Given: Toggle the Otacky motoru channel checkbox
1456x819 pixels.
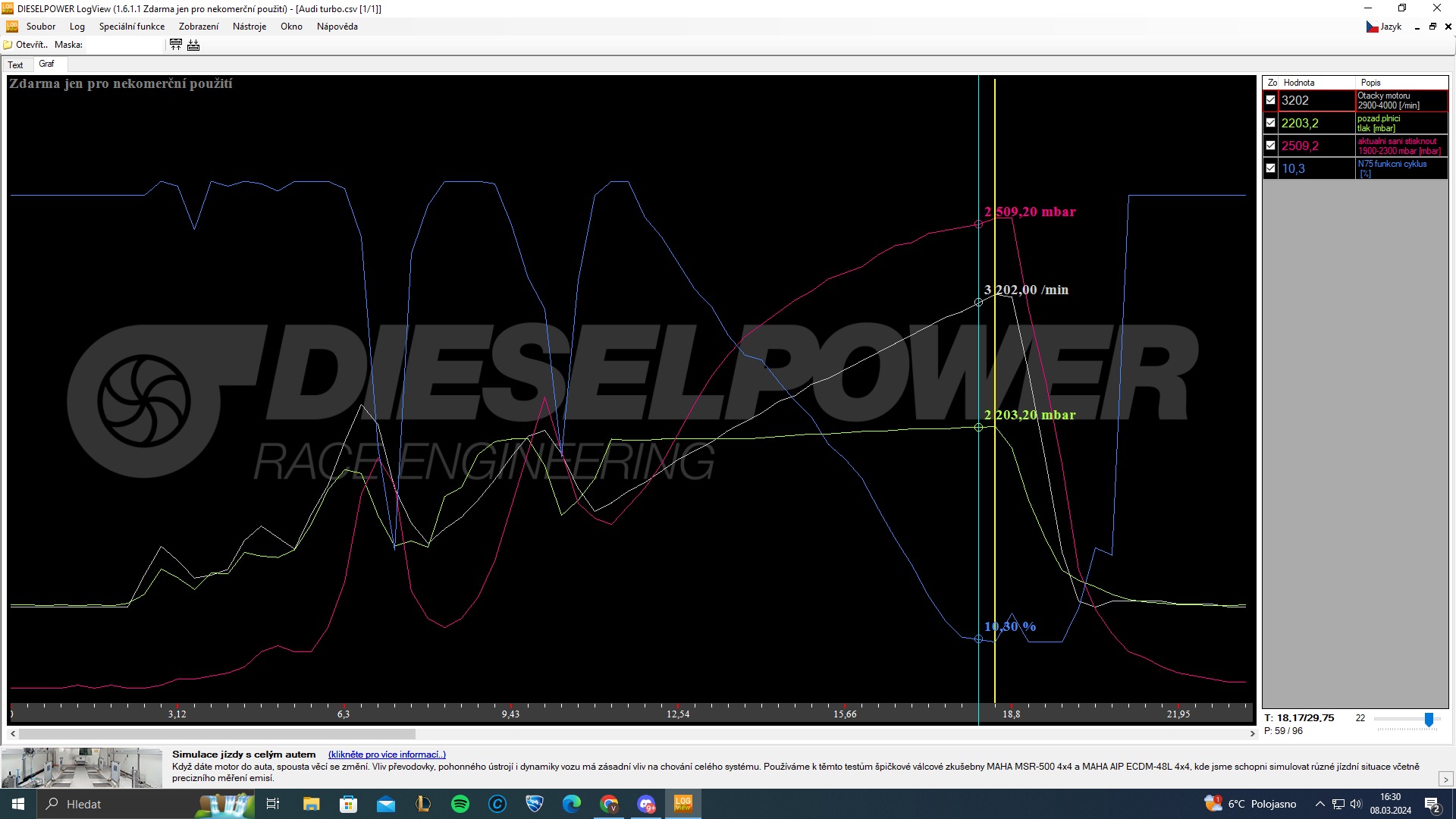Looking at the screenshot, I should pos(1271,100).
